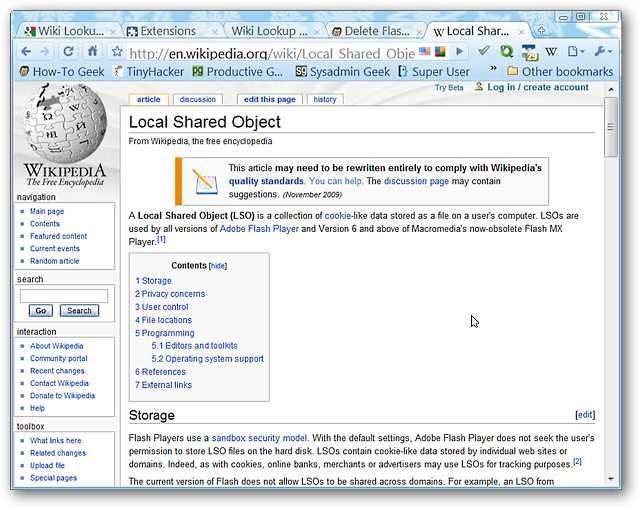Open the Adobe Flash Player link

(x=259, y=229)
